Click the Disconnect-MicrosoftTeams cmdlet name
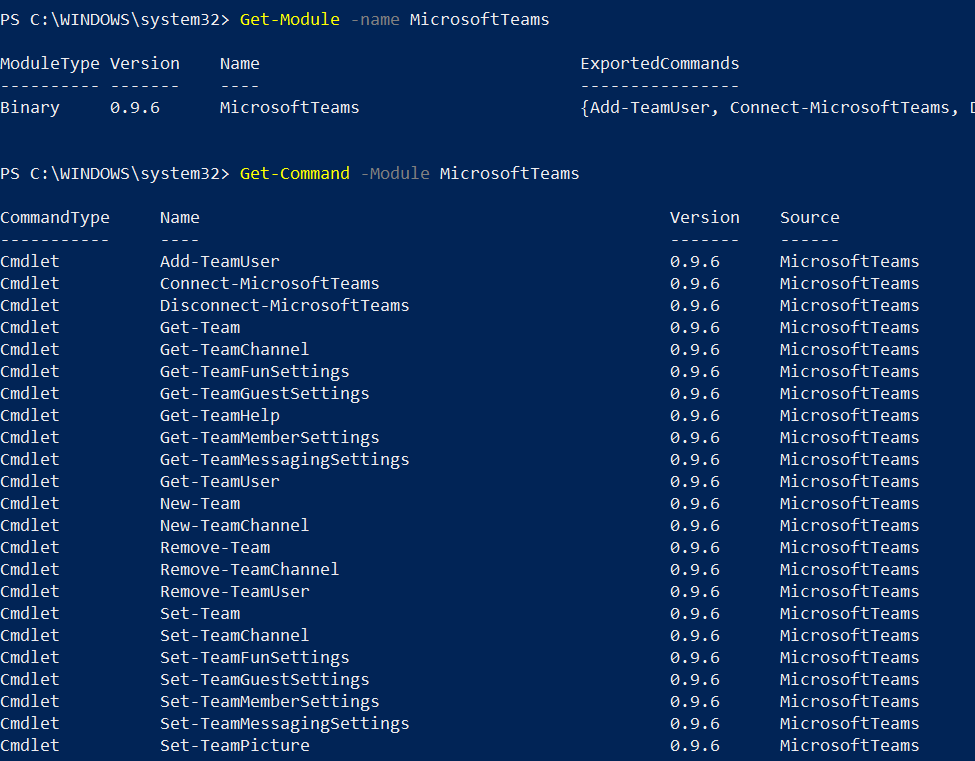The width and height of the screenshot is (975, 761). point(284,305)
